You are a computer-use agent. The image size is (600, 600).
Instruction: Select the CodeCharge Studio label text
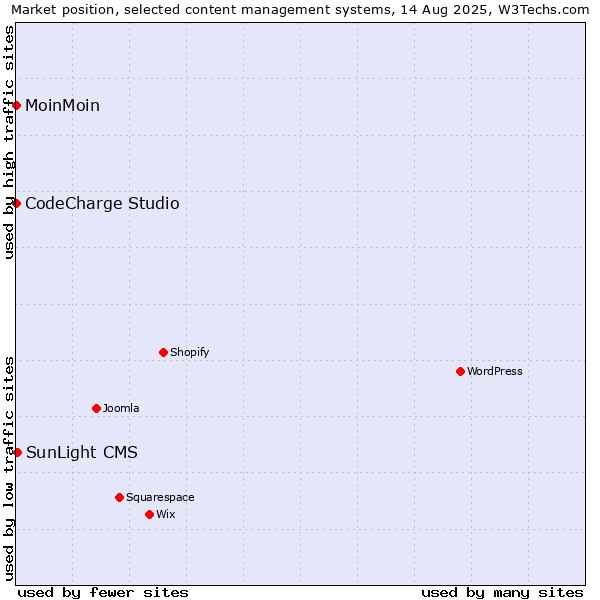[x=102, y=204]
